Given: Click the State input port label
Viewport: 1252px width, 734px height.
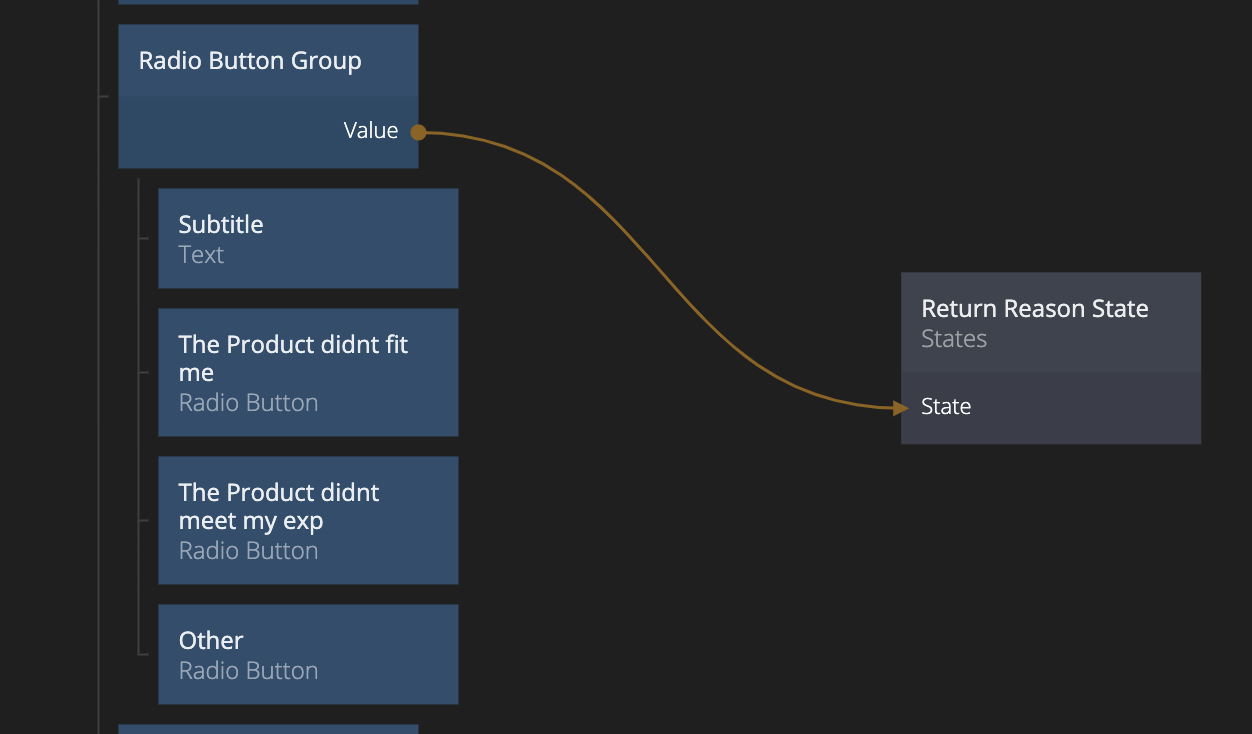Looking at the screenshot, I should [x=946, y=407].
